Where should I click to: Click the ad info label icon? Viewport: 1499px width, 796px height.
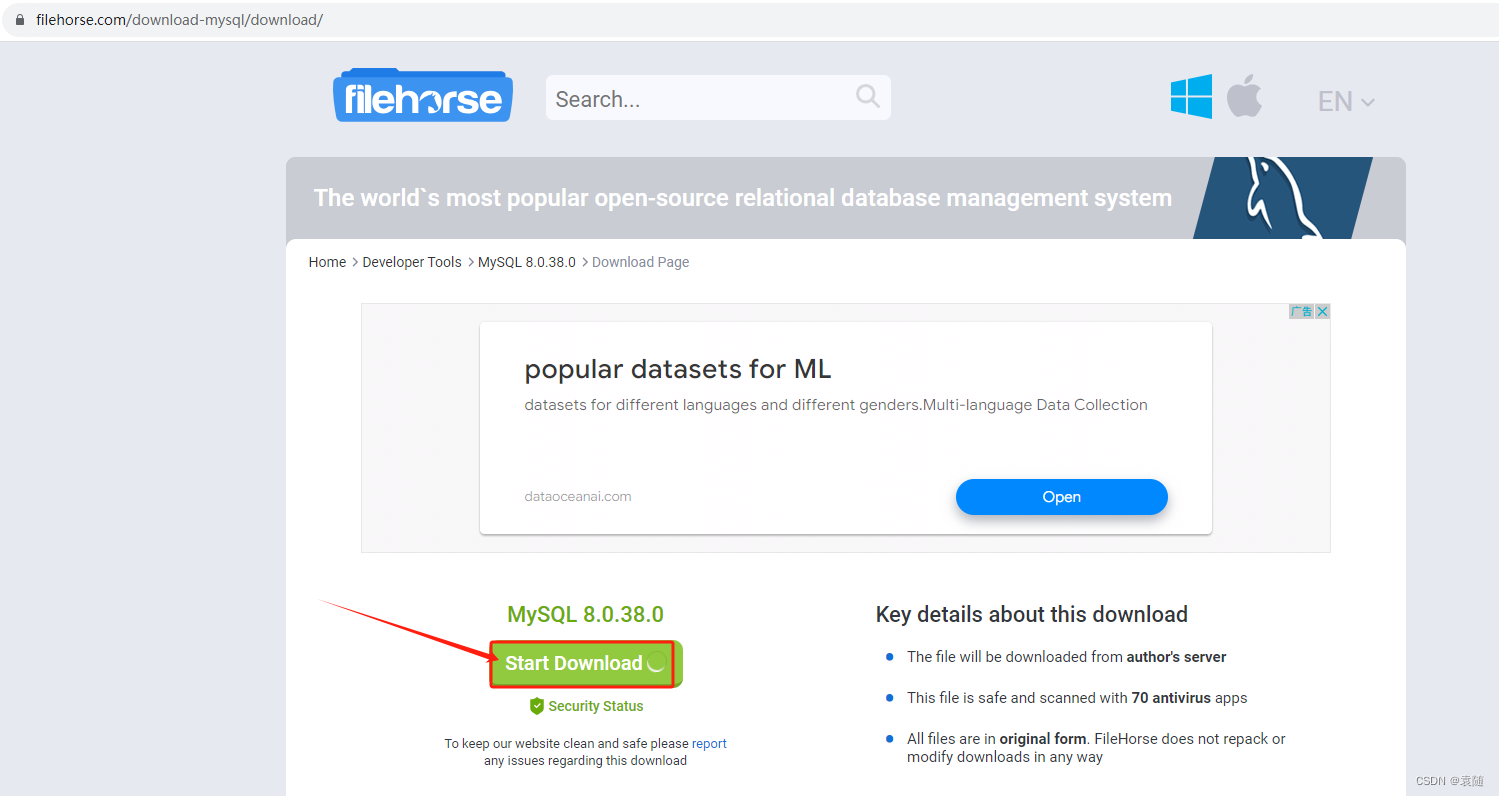point(1301,311)
